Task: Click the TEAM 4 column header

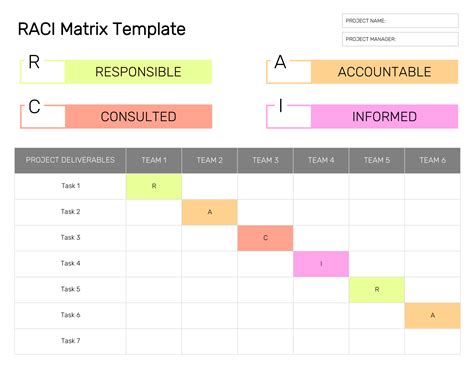Action: tap(321, 160)
